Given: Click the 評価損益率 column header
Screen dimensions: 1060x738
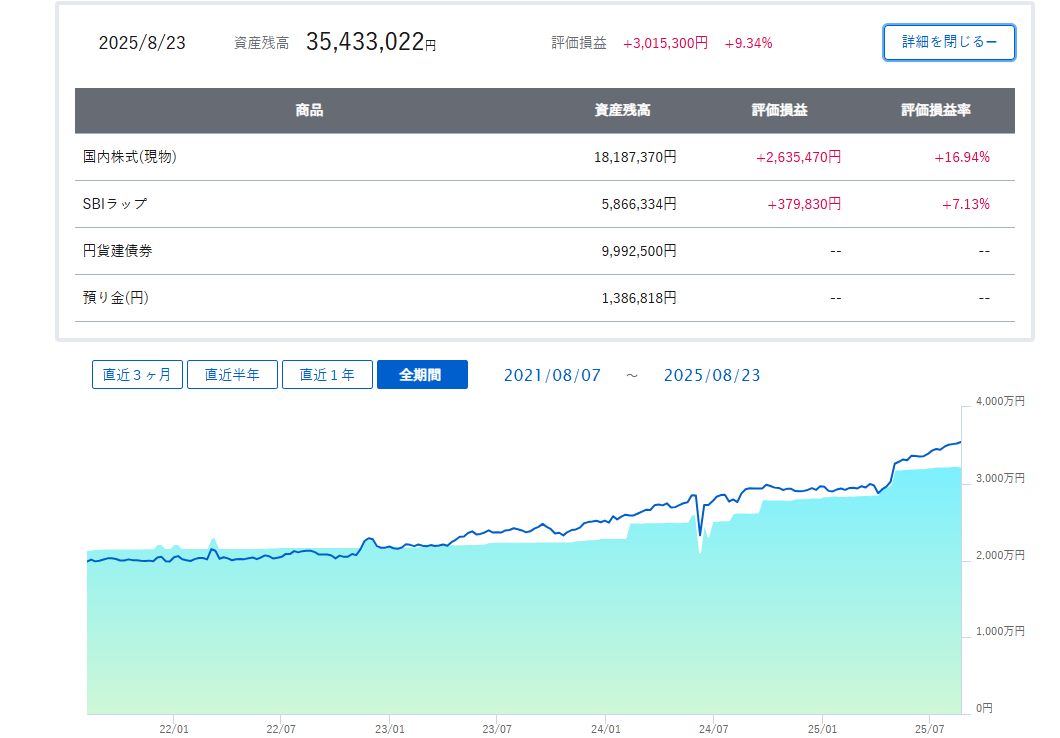Looking at the screenshot, I should point(935,111).
